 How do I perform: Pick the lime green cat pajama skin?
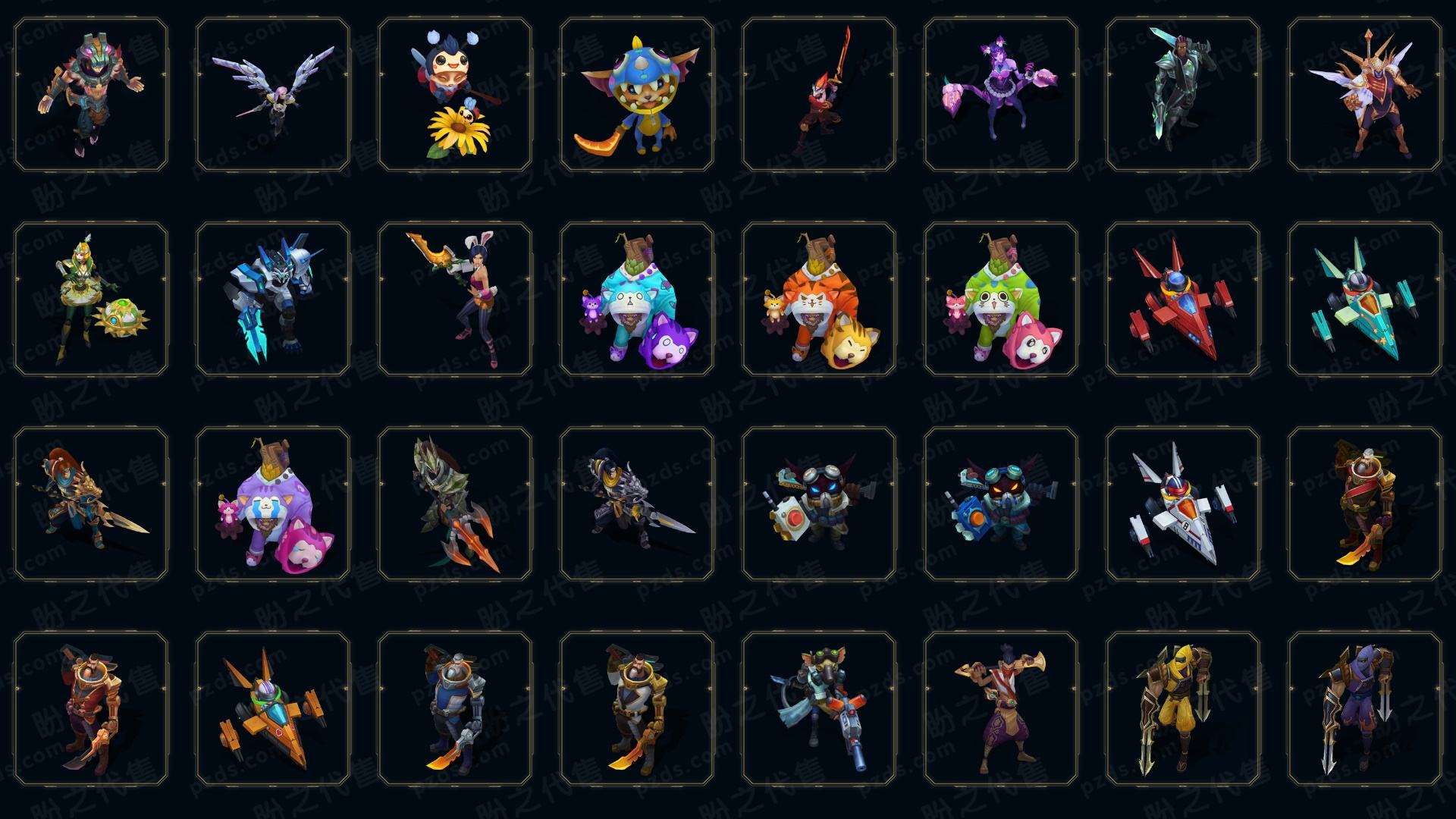click(1001, 299)
